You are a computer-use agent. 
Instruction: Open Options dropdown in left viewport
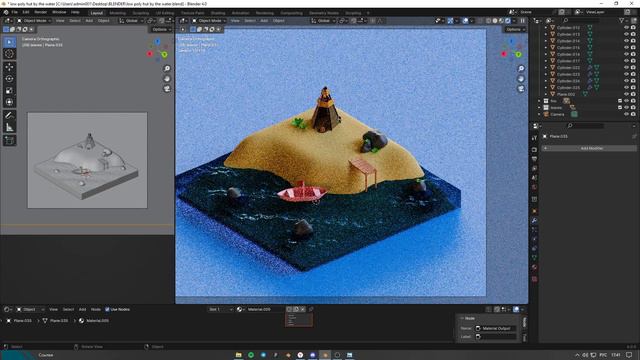(161, 29)
